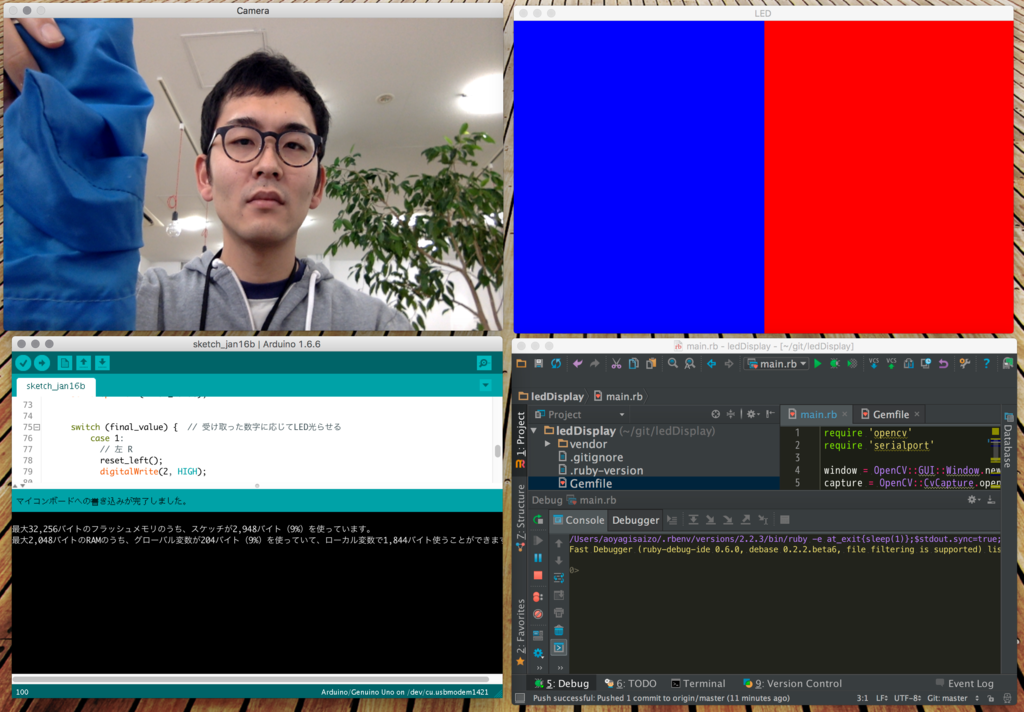Image resolution: width=1024 pixels, height=712 pixels.
Task: Click Arduino console horizontal scrollbar
Action: [x=250, y=679]
